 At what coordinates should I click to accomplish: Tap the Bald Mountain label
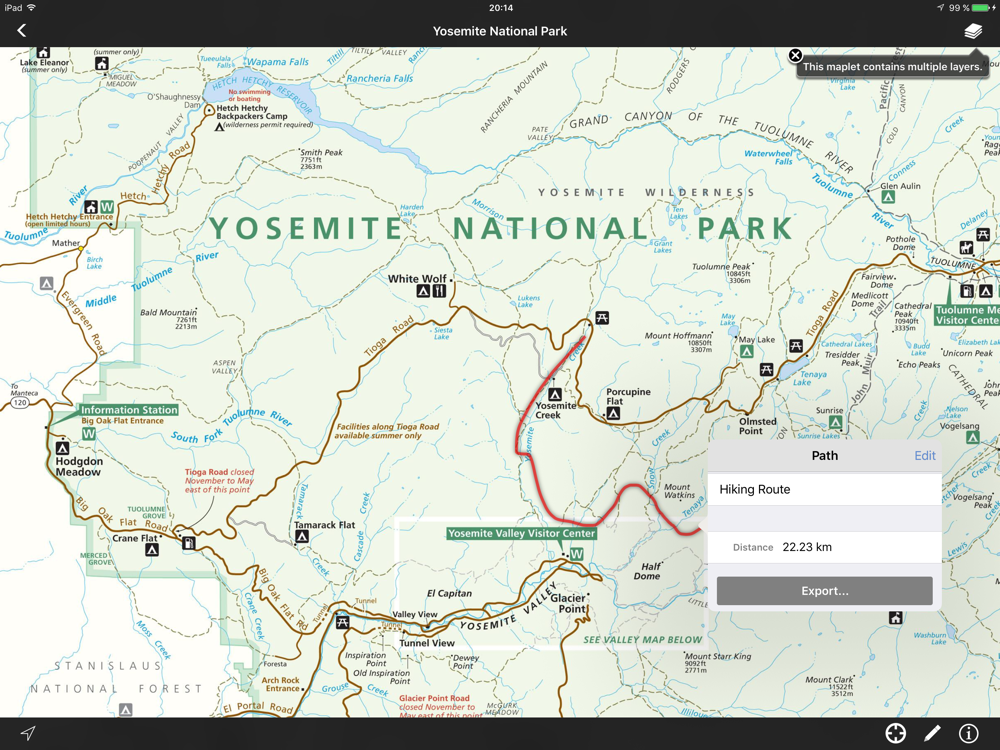[168, 312]
